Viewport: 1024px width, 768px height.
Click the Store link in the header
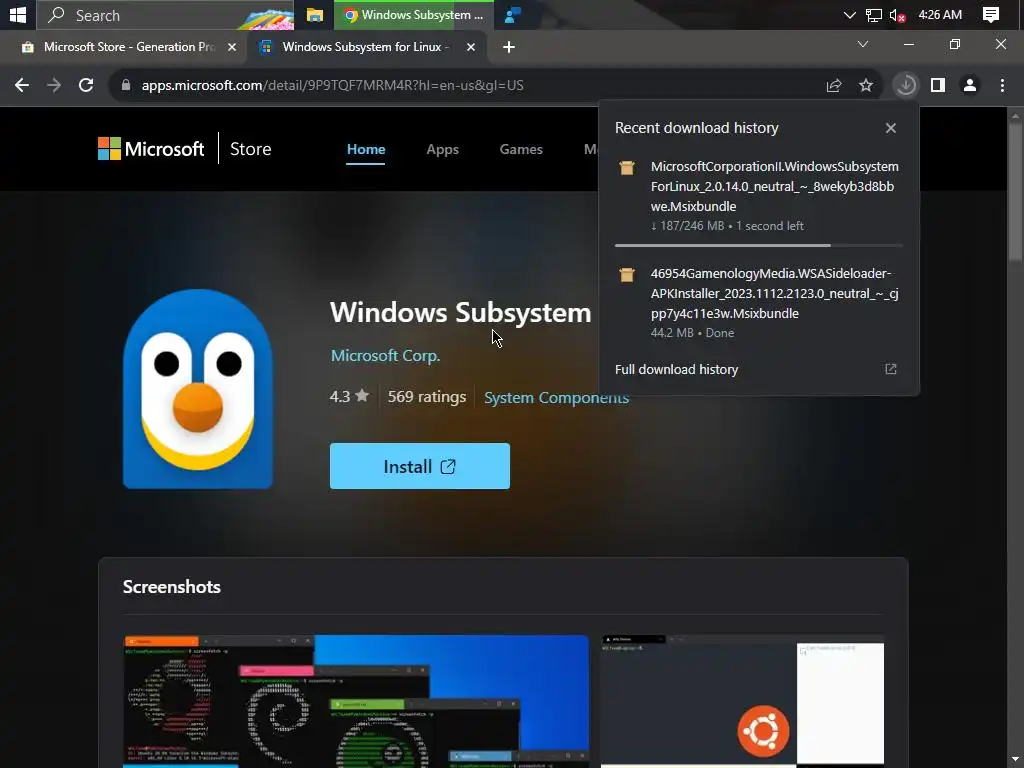click(x=251, y=149)
